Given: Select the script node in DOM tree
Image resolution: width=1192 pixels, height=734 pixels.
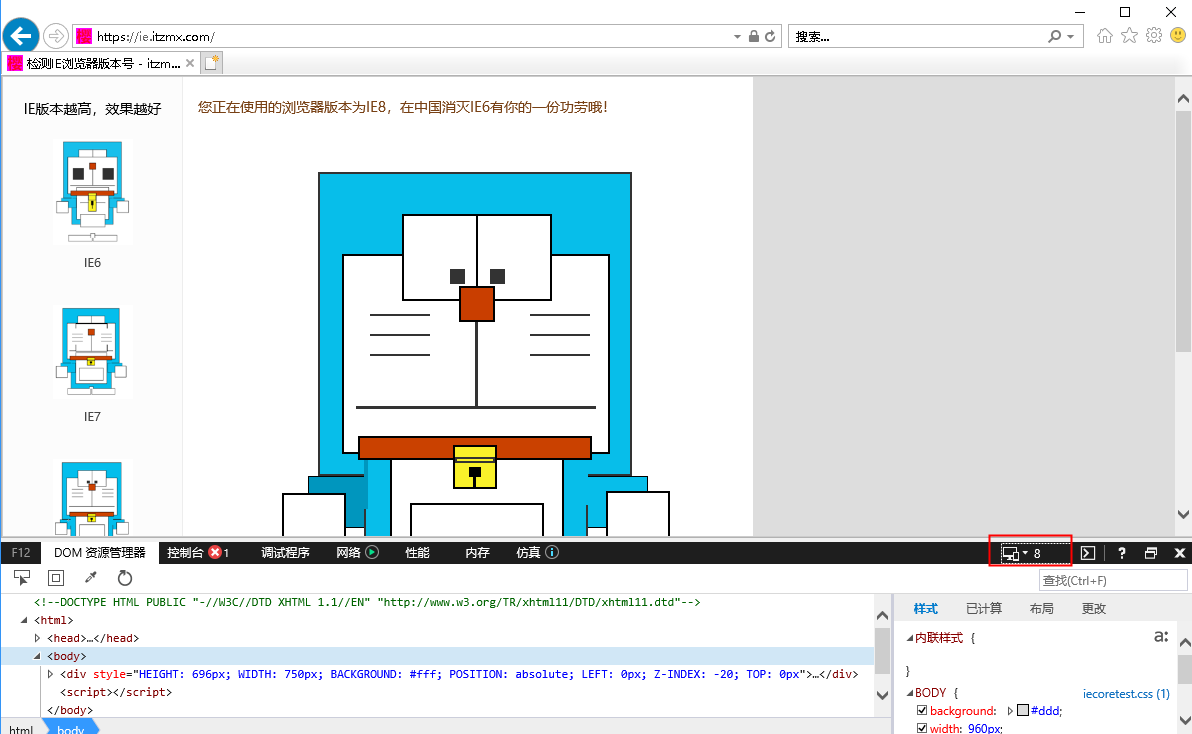Looking at the screenshot, I should (116, 692).
